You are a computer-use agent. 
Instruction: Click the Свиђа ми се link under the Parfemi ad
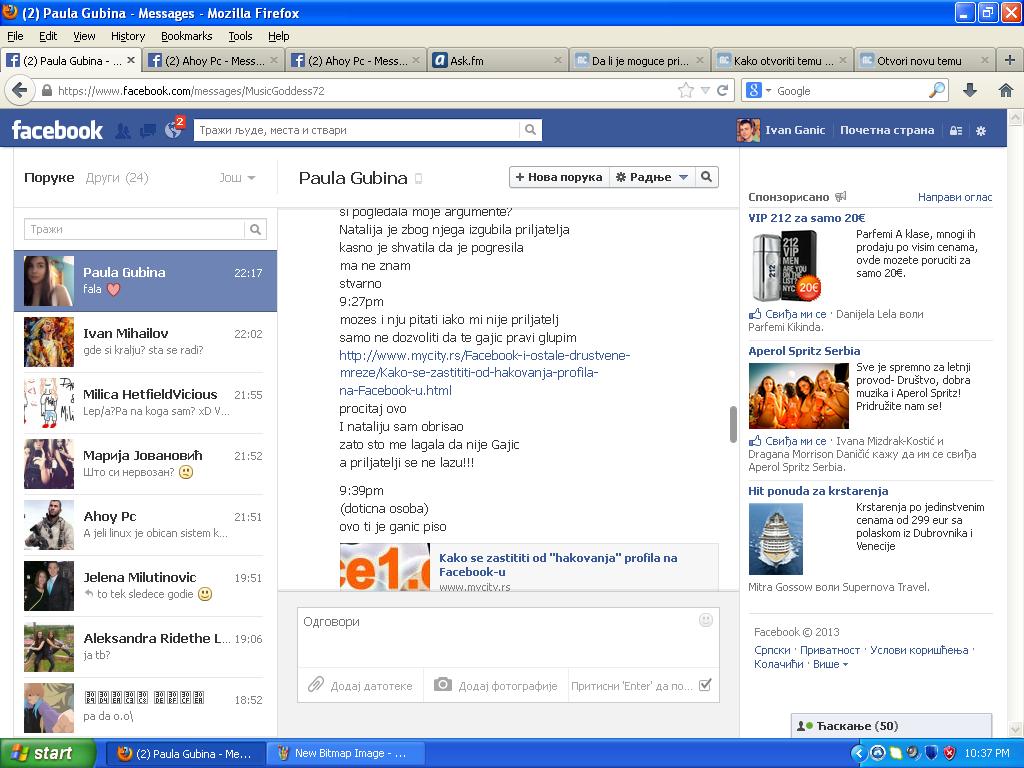(x=795, y=314)
